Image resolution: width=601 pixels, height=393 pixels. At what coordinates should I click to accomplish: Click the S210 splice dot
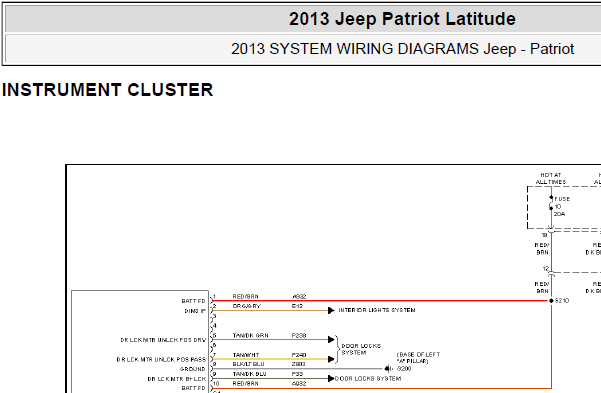click(551, 301)
